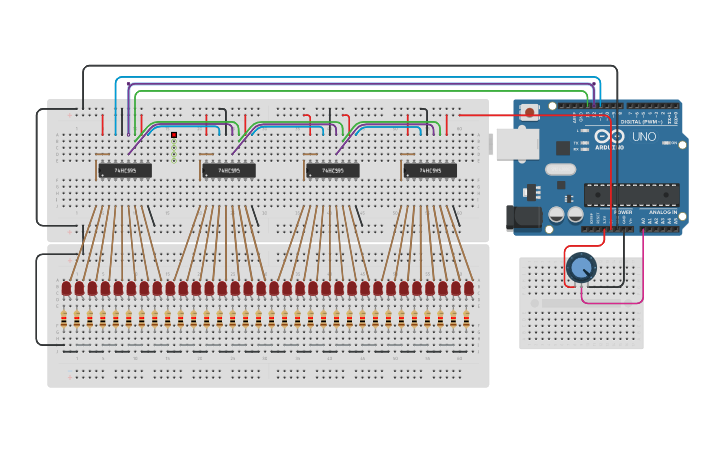The image size is (725, 453).
Task: Select the black power barrel jack on Arduino
Action: click(x=524, y=218)
